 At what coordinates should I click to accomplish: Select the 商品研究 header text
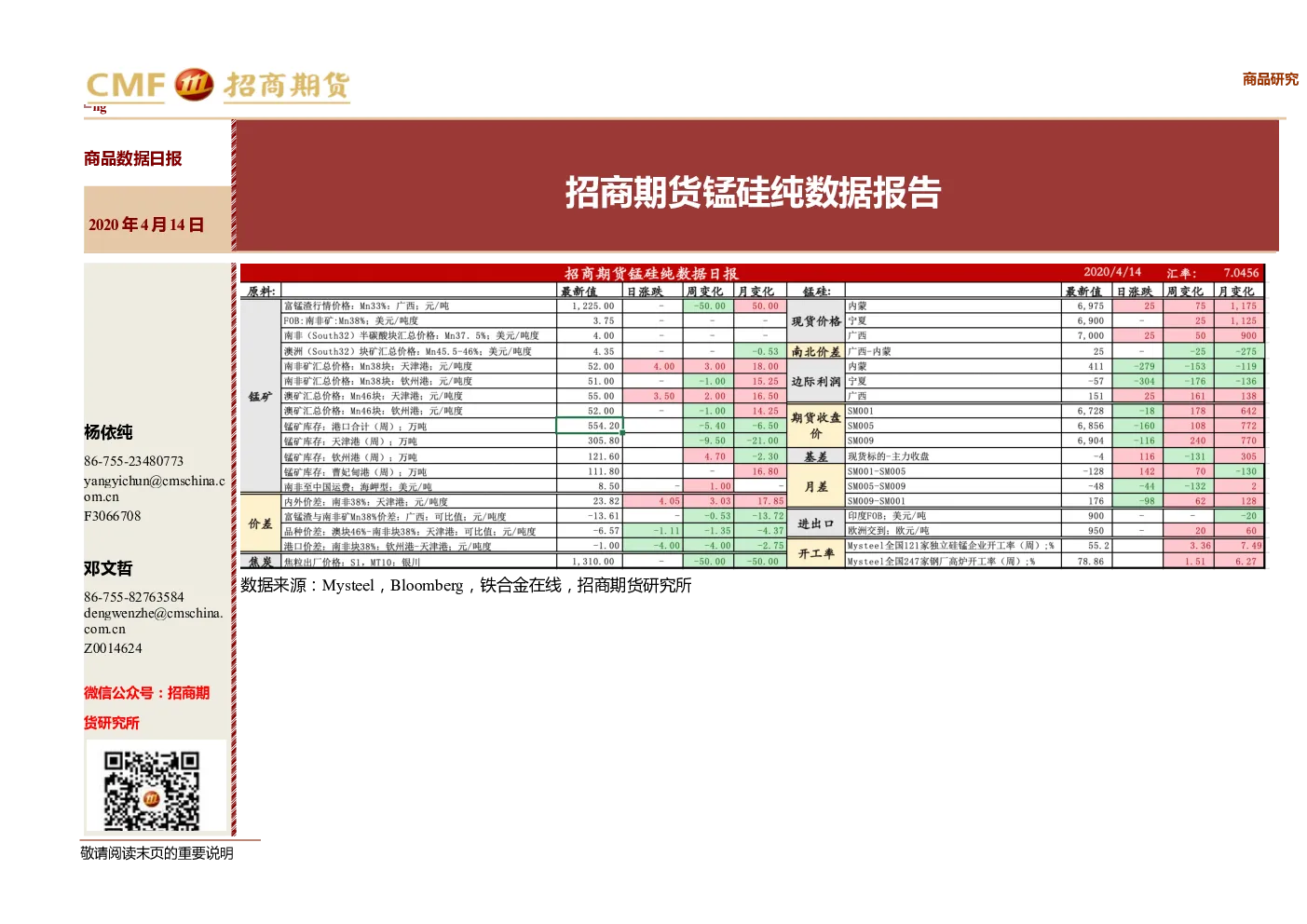pos(1270,79)
